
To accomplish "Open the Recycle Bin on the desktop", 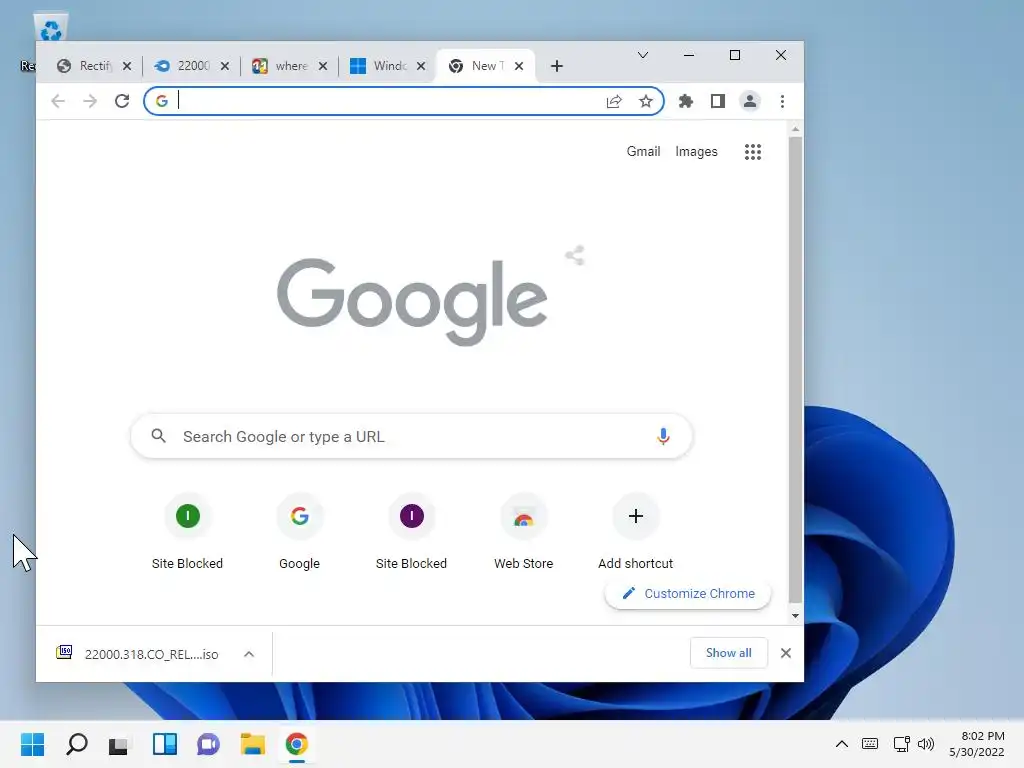I will [x=50, y=29].
